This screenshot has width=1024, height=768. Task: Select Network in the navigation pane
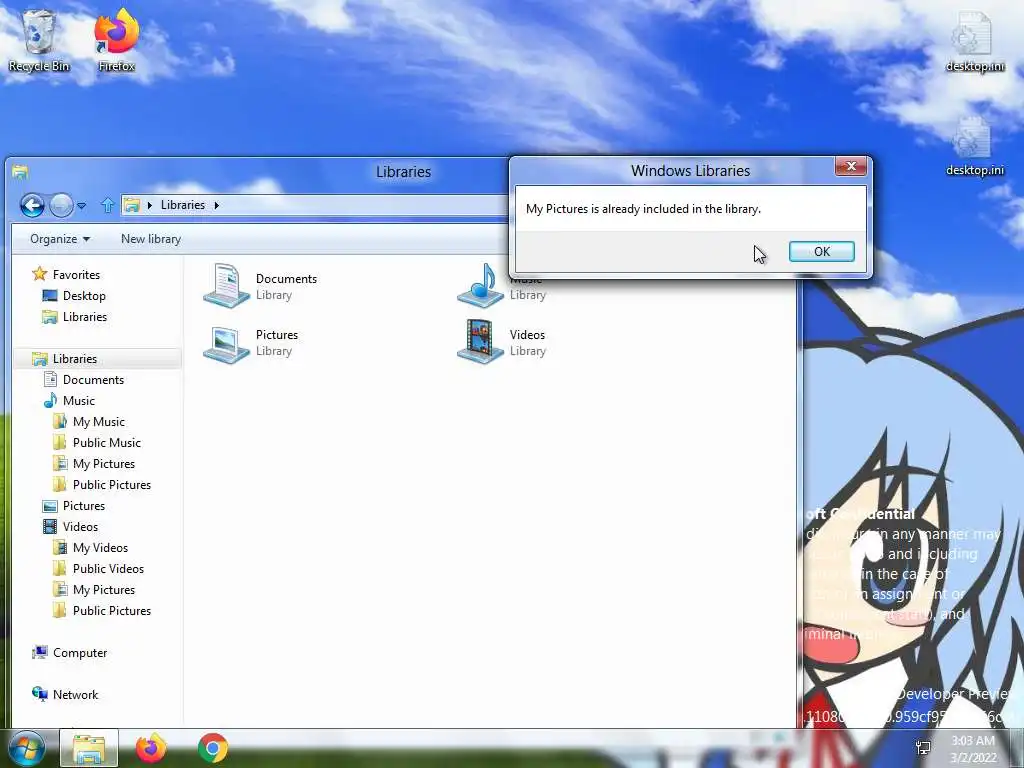pos(75,695)
